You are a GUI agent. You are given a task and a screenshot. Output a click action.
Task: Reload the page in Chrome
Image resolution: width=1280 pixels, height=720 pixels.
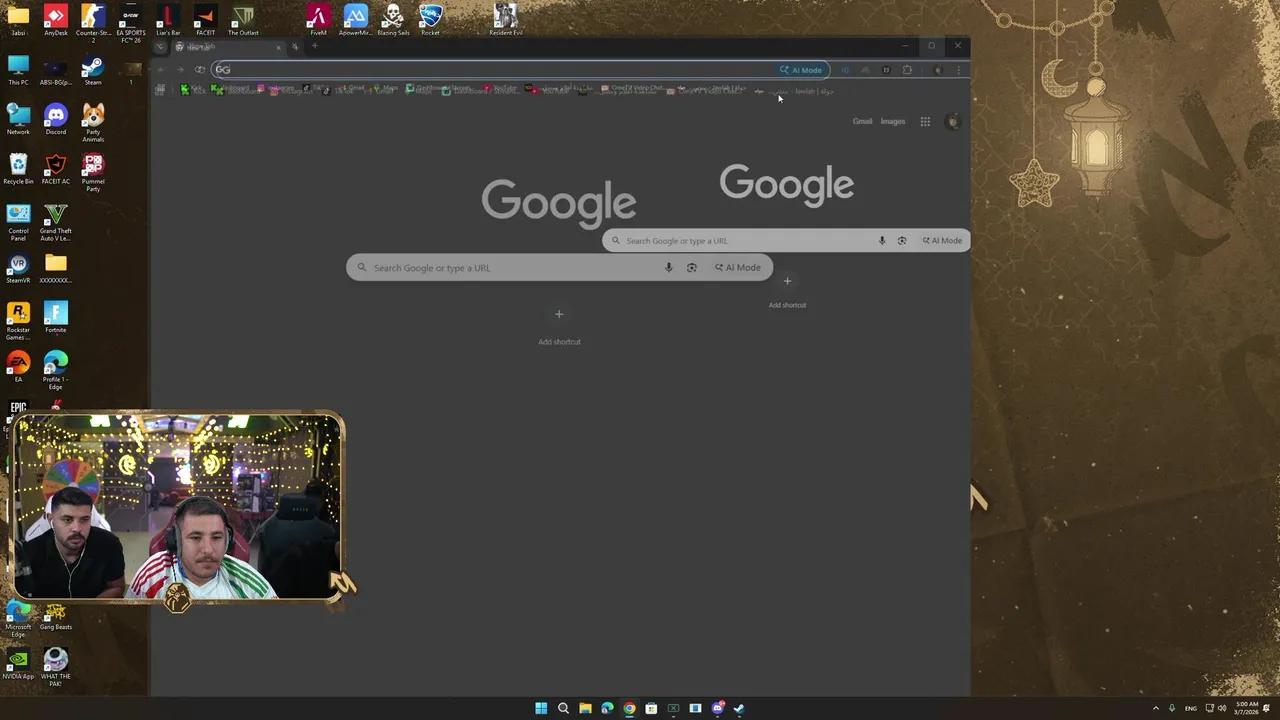pos(200,70)
